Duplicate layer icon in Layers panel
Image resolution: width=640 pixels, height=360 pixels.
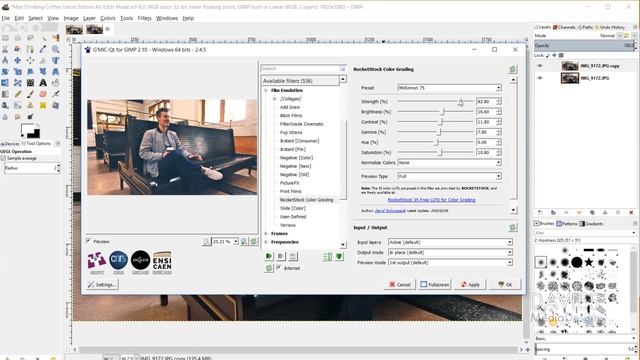(592, 213)
